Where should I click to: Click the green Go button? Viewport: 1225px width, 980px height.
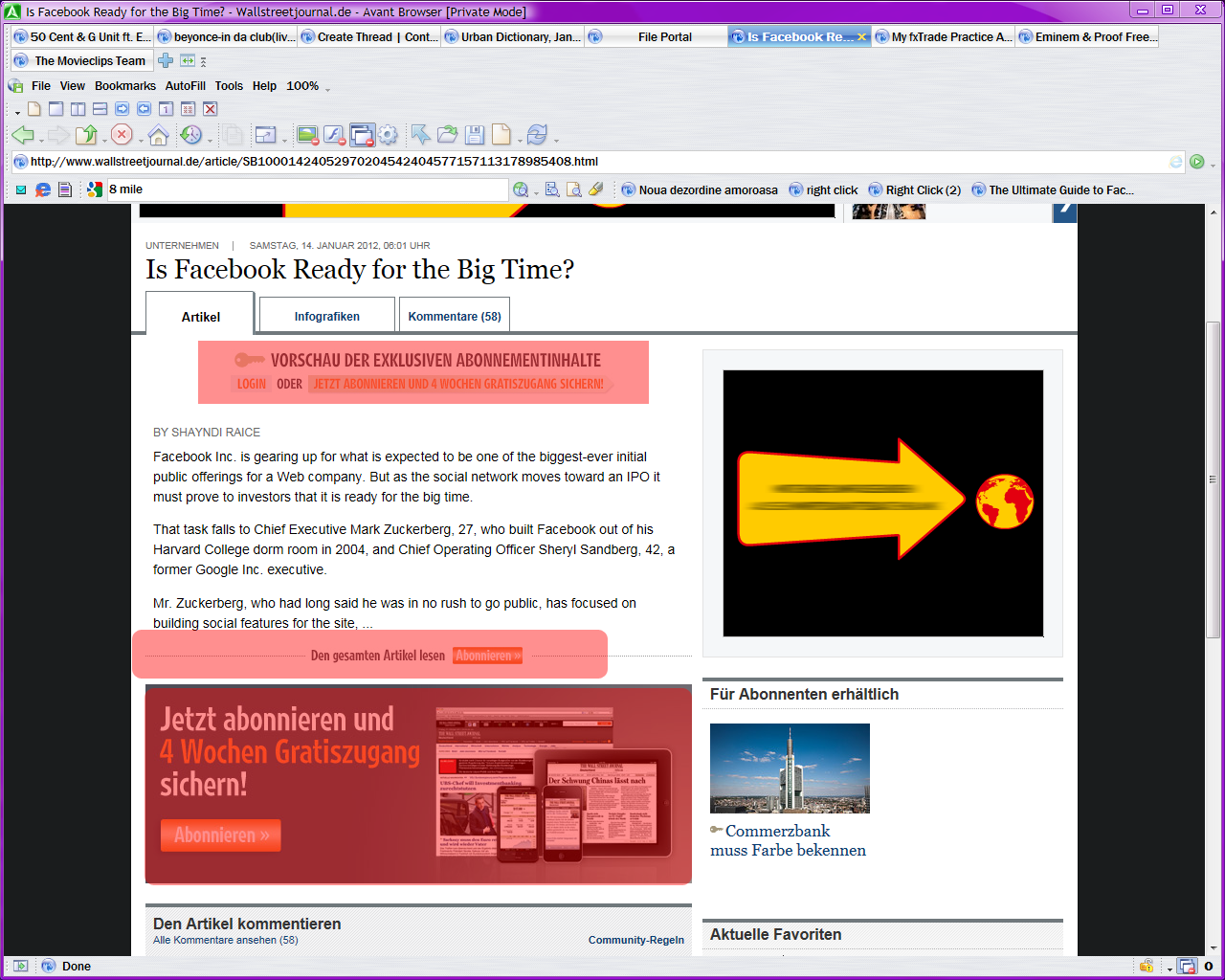pyautogui.click(x=1196, y=162)
